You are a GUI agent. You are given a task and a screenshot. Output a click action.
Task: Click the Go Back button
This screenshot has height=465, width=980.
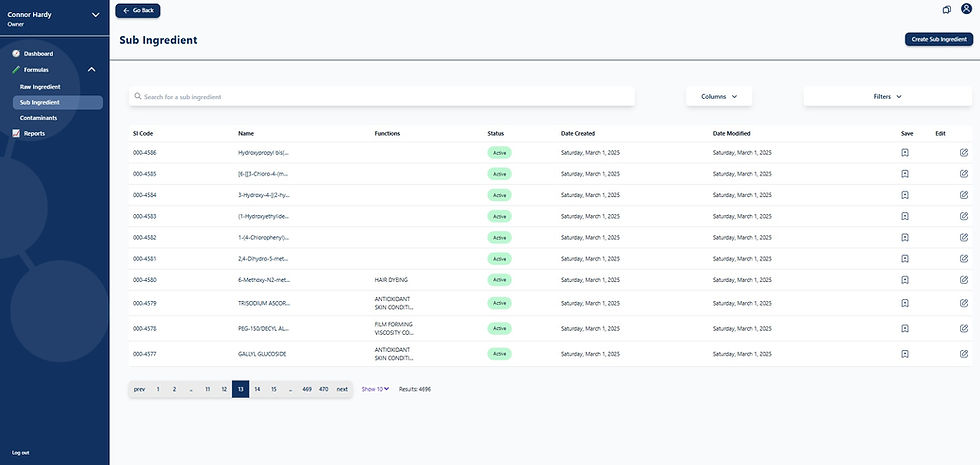coord(138,11)
